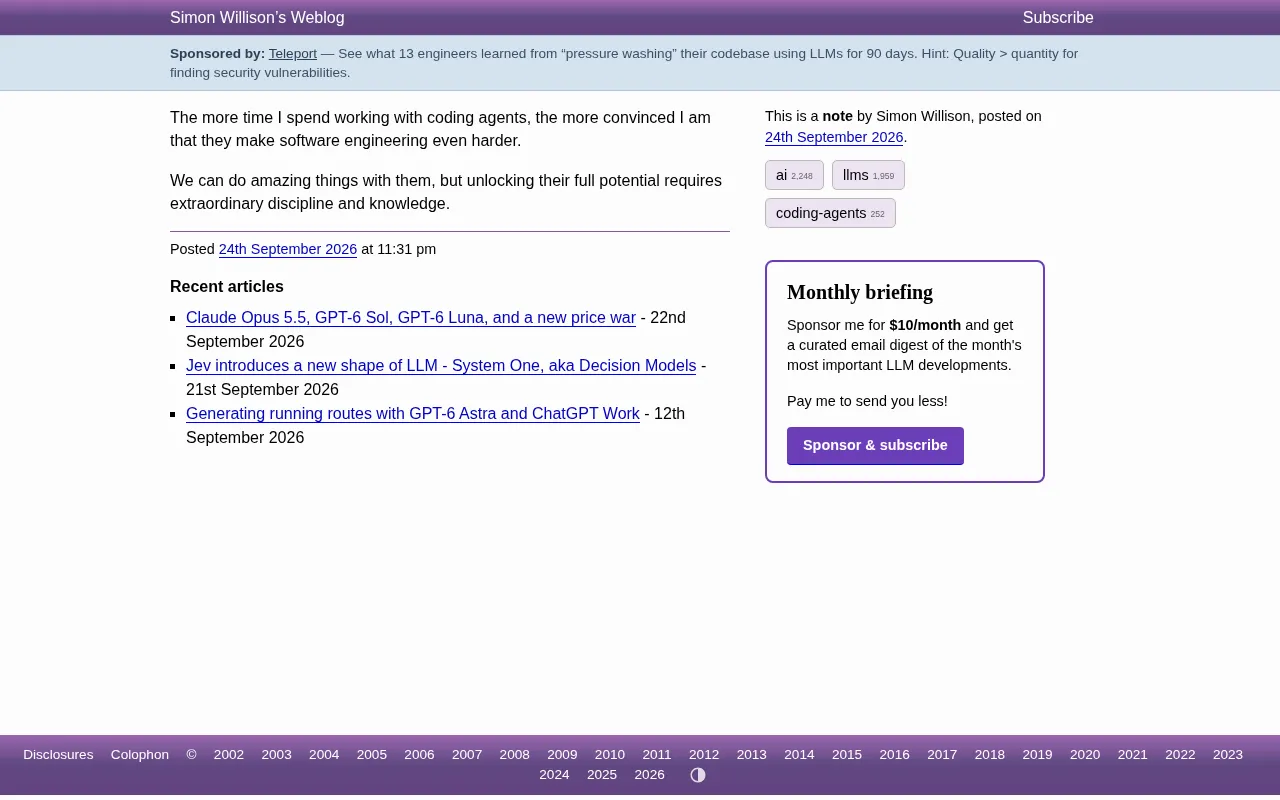
Task: Go to the 2007 archive
Action: click(467, 755)
